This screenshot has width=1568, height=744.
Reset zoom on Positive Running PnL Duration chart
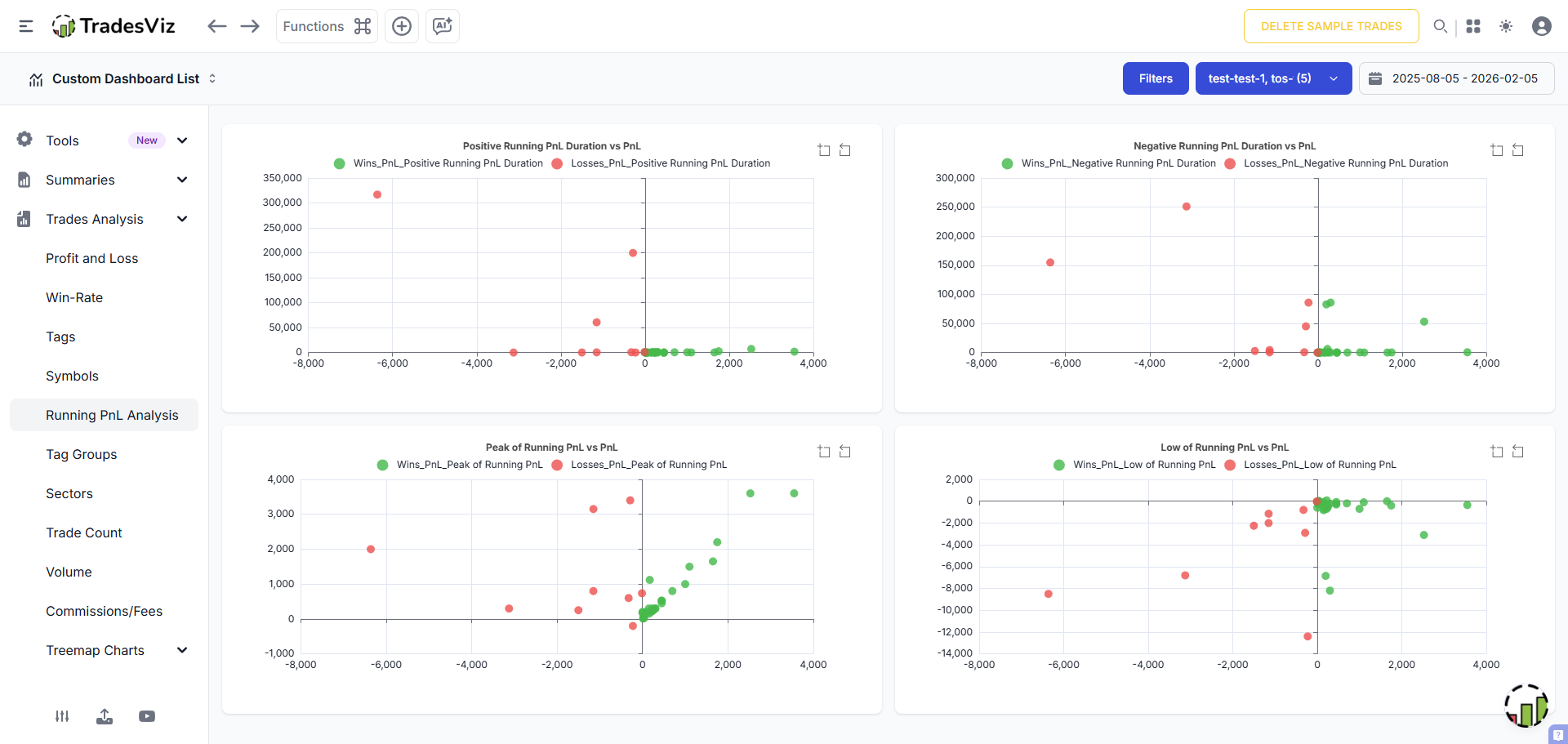[845, 150]
